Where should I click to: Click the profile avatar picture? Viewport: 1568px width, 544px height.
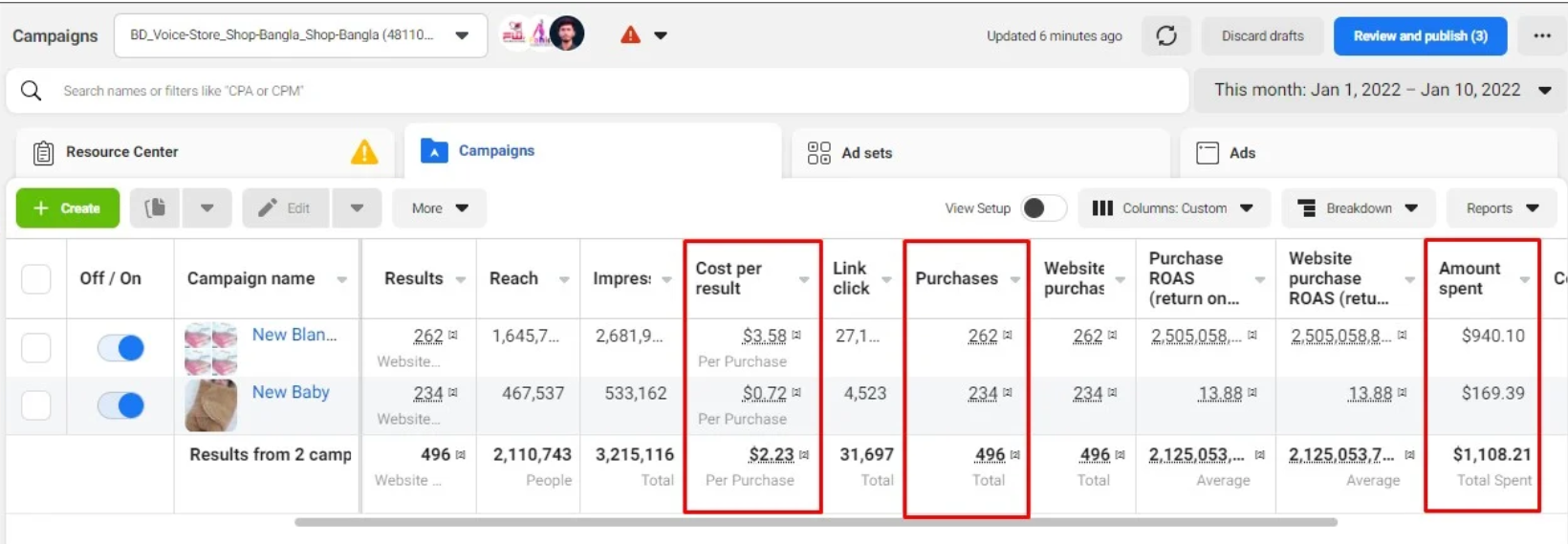(x=567, y=34)
